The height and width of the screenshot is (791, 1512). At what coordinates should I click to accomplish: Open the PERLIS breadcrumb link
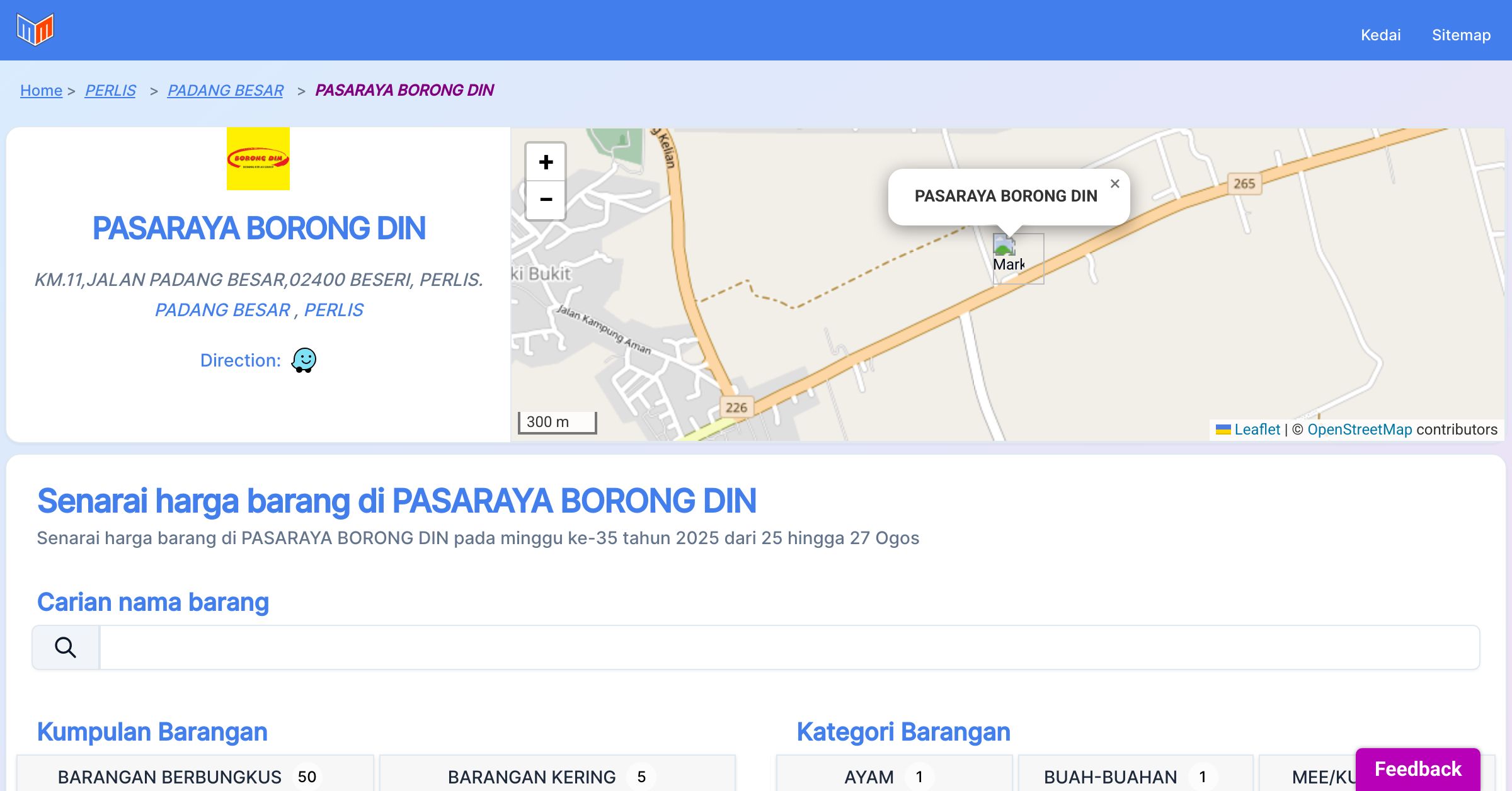click(110, 90)
